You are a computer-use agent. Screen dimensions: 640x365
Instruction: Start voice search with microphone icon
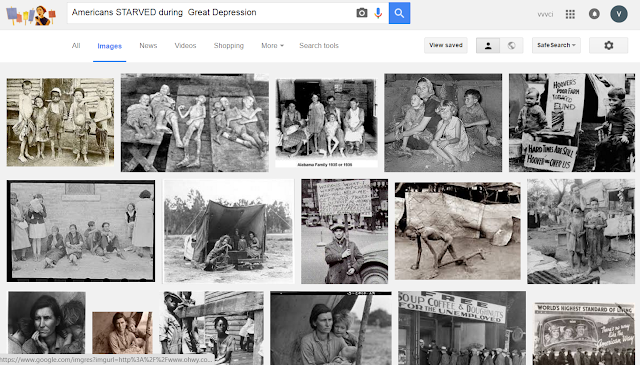(378, 13)
